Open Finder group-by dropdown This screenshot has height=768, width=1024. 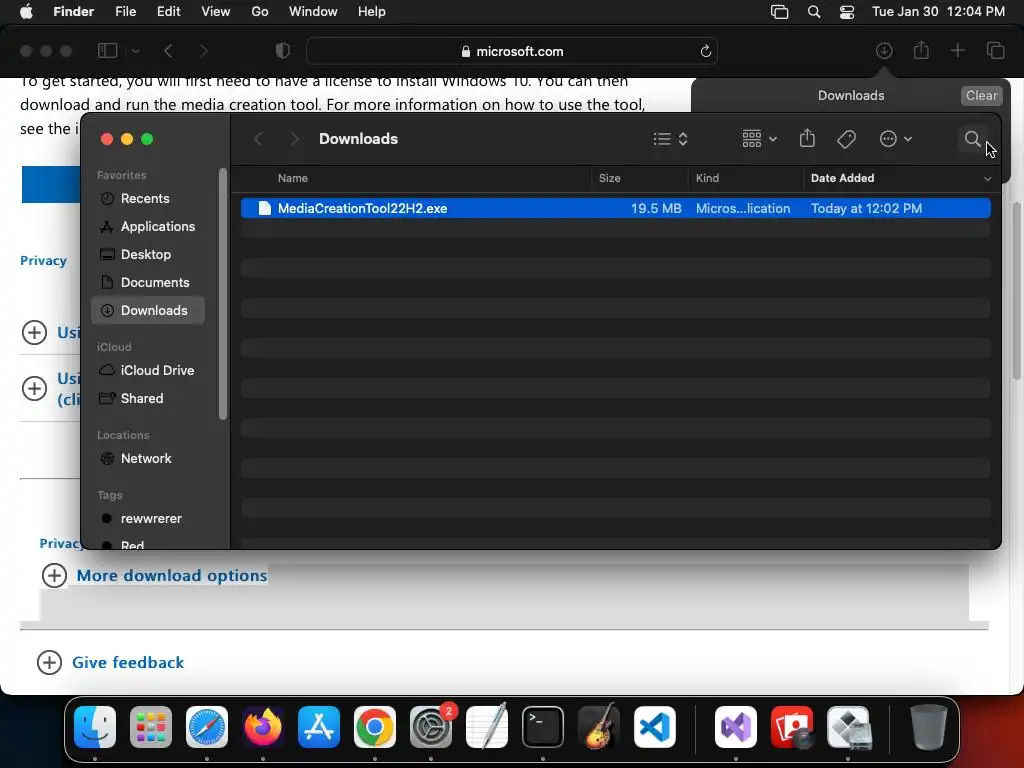[759, 138]
